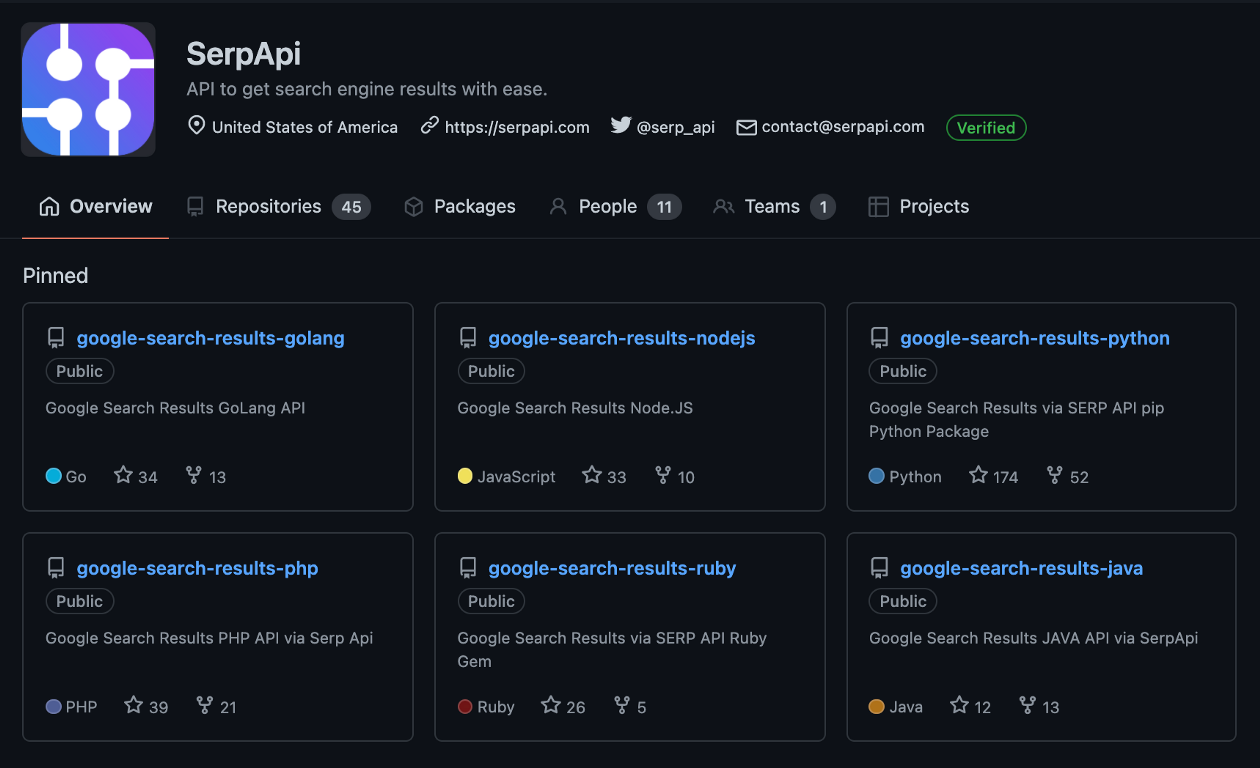Click the green Verified badge
This screenshot has width=1260, height=768.
click(986, 128)
